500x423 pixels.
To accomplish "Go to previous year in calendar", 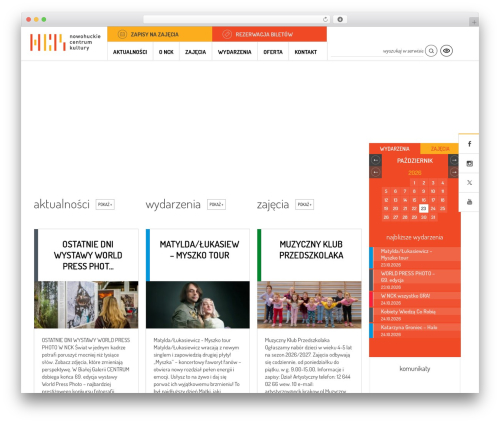I will coord(376,172).
